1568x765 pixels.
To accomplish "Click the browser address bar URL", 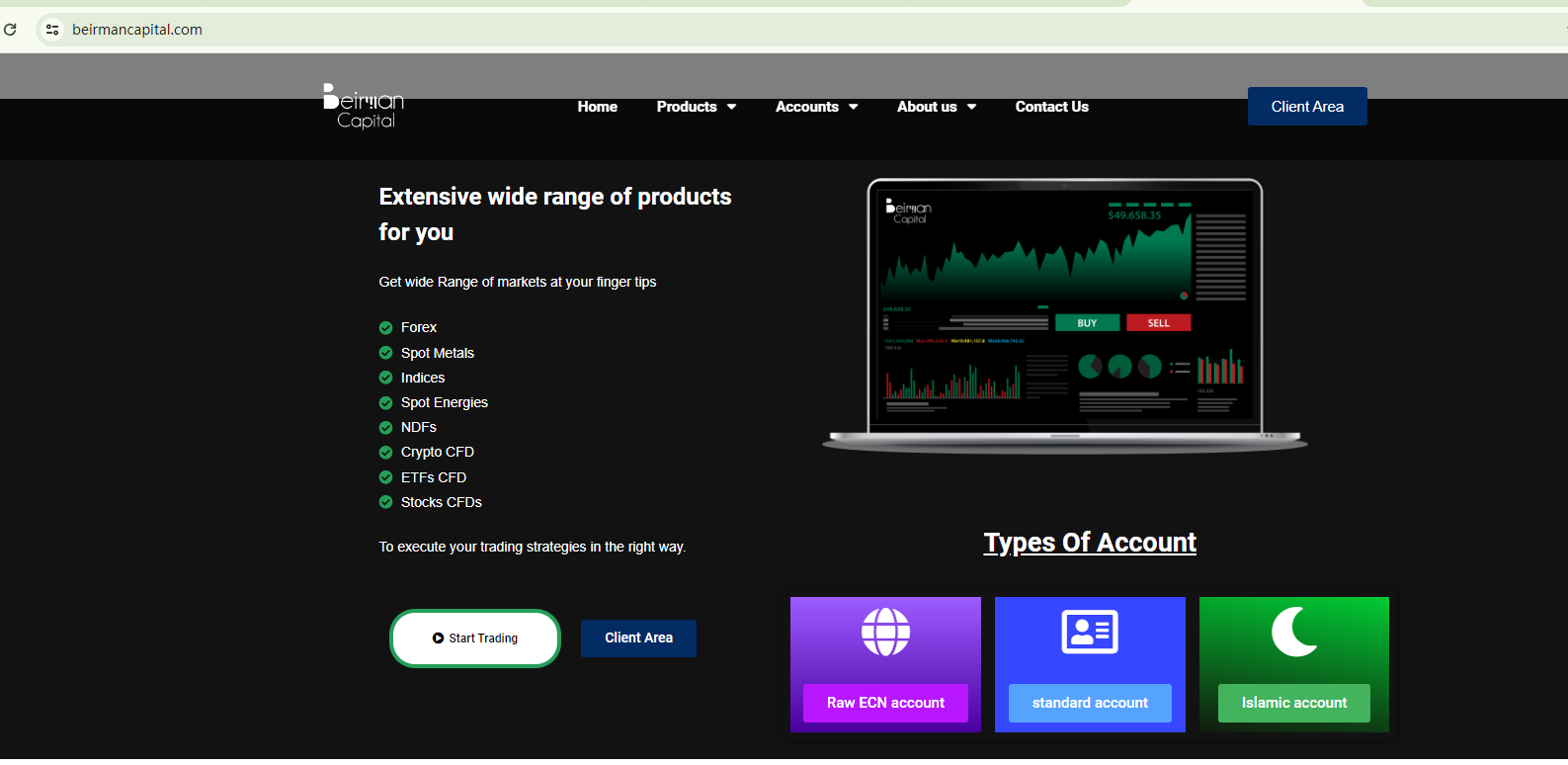I will 137,30.
